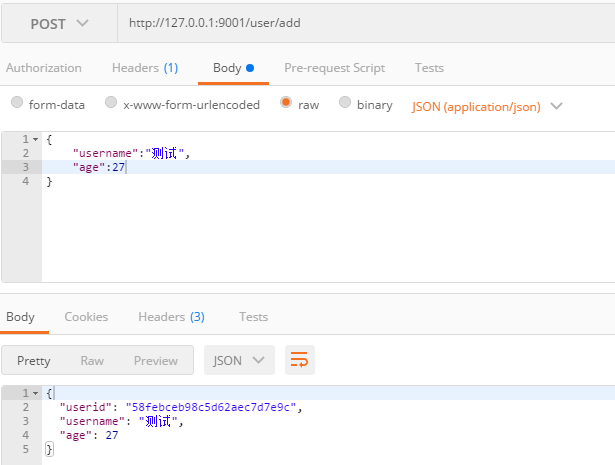Screen dimensions: 615x465
Task: Open the POST method dropdown
Action: [59, 24]
